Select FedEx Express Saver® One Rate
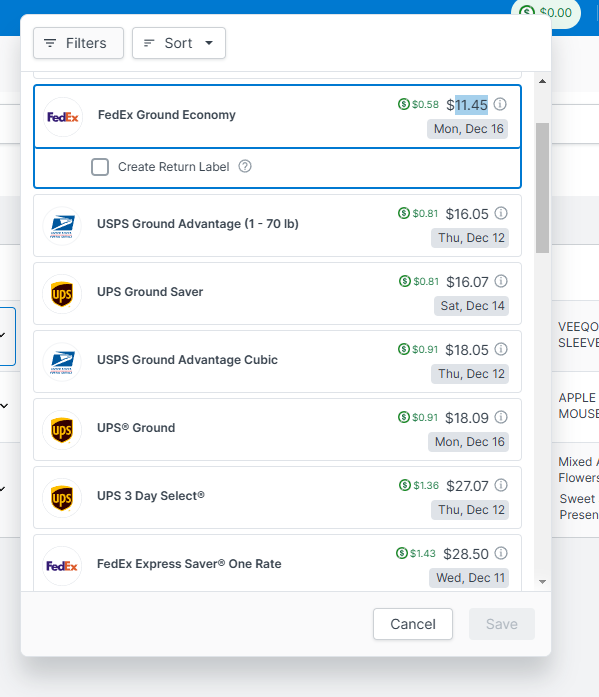599x697 pixels. click(x=277, y=563)
